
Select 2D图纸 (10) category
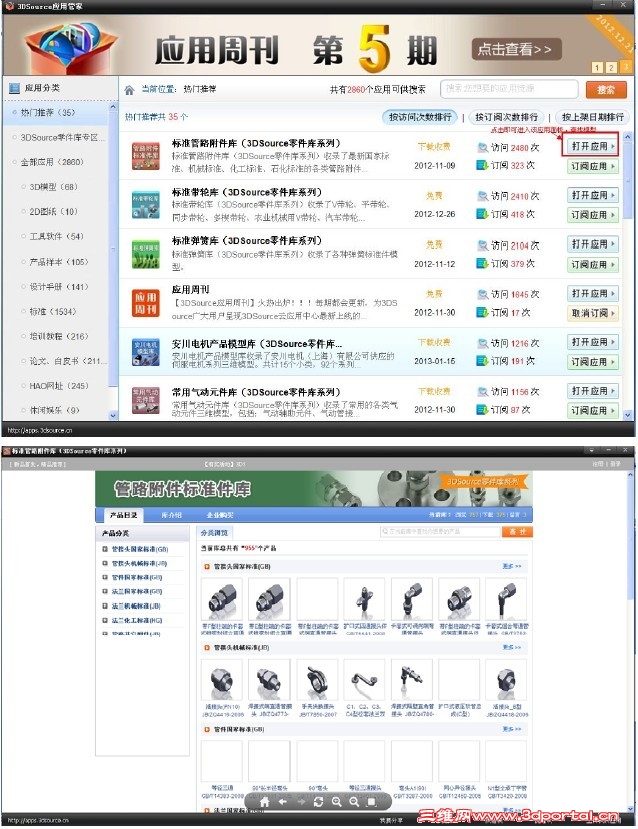[x=53, y=211]
